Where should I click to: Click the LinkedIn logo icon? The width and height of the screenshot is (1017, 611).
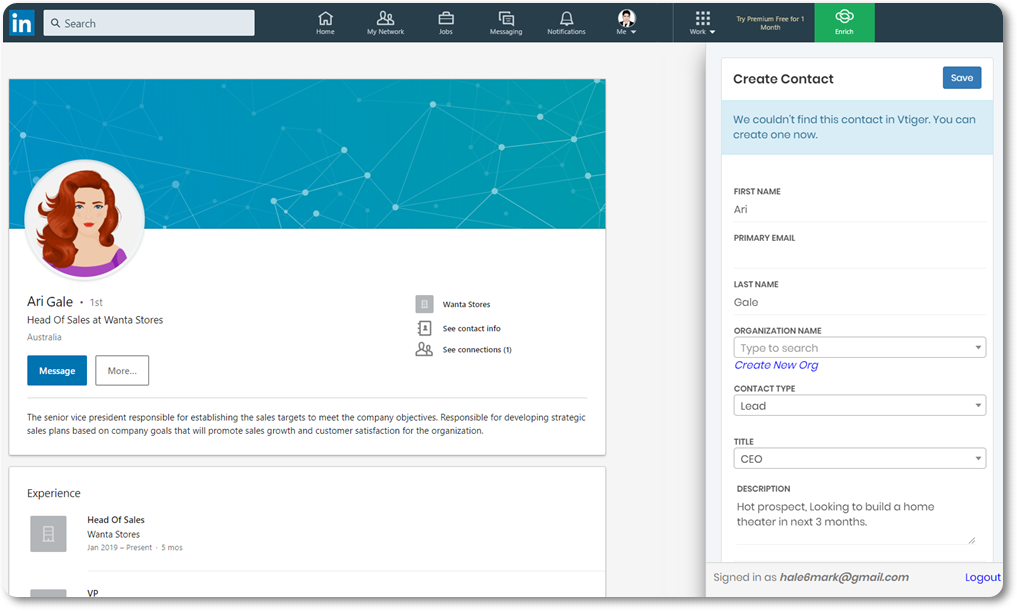point(22,23)
